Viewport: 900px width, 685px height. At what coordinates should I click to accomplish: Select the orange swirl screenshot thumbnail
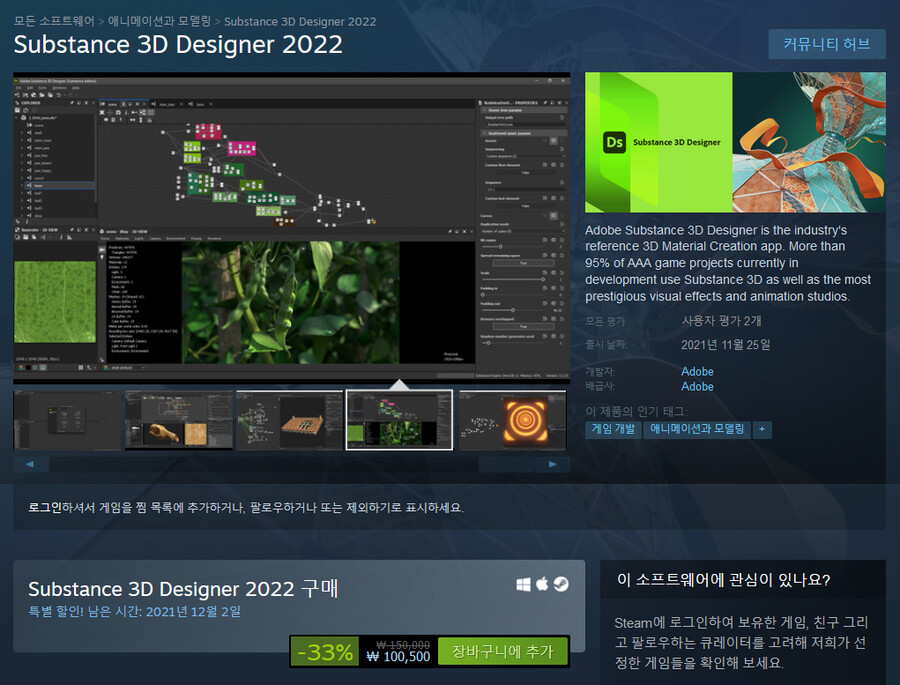pyautogui.click(x=512, y=418)
